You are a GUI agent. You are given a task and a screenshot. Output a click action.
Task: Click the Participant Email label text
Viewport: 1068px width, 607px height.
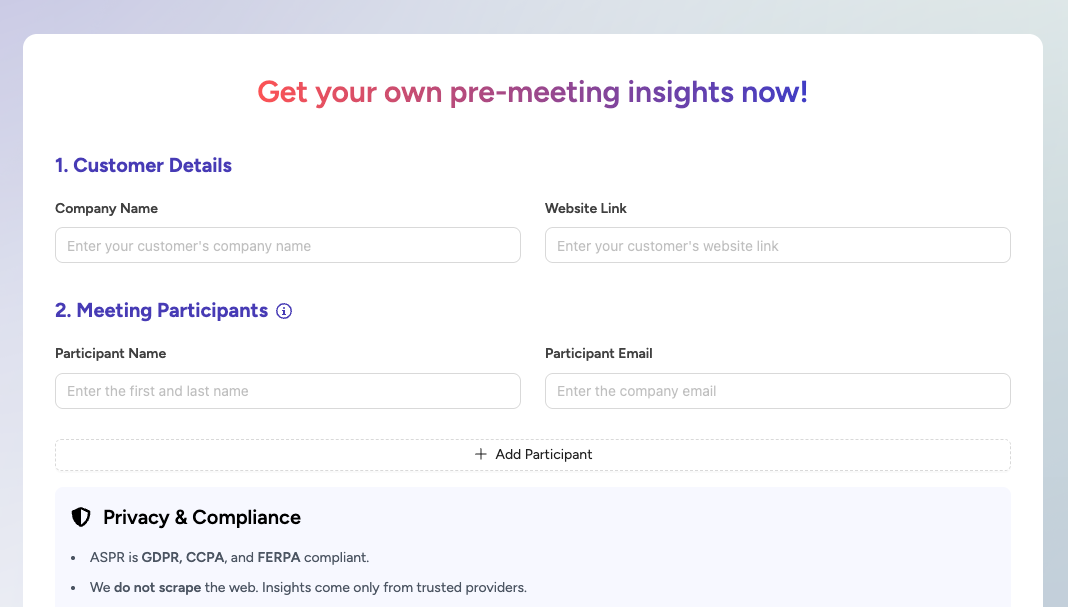[598, 354]
